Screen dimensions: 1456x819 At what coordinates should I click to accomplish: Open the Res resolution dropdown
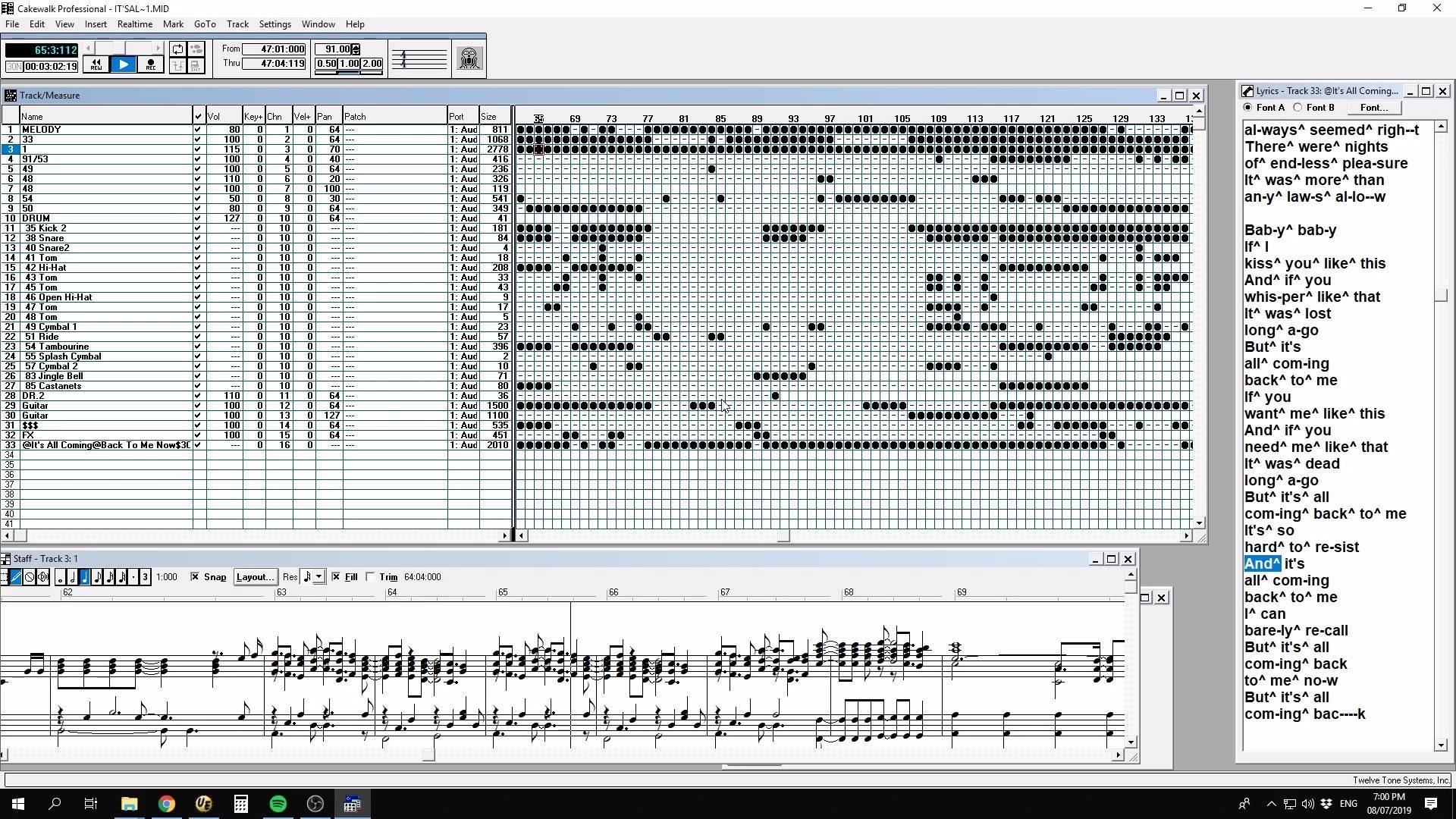(319, 577)
